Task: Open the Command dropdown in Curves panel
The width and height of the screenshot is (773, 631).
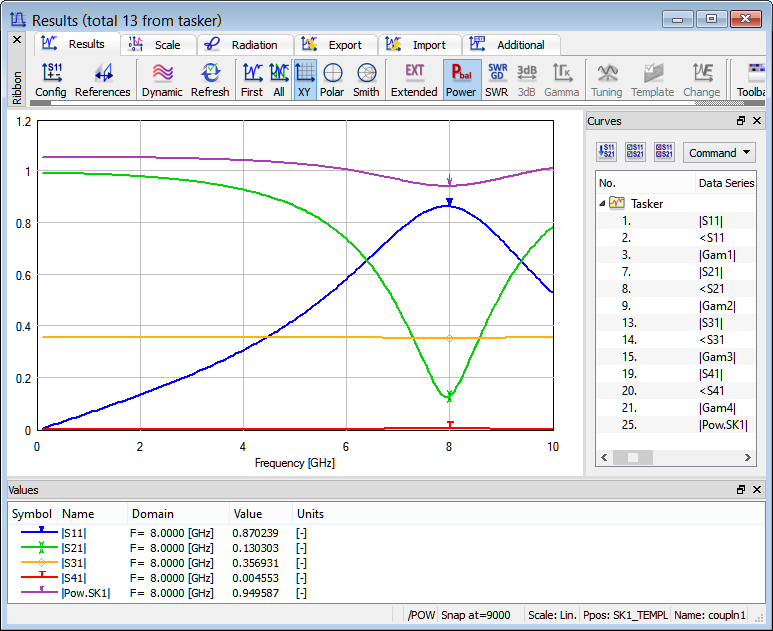Action: [x=719, y=153]
